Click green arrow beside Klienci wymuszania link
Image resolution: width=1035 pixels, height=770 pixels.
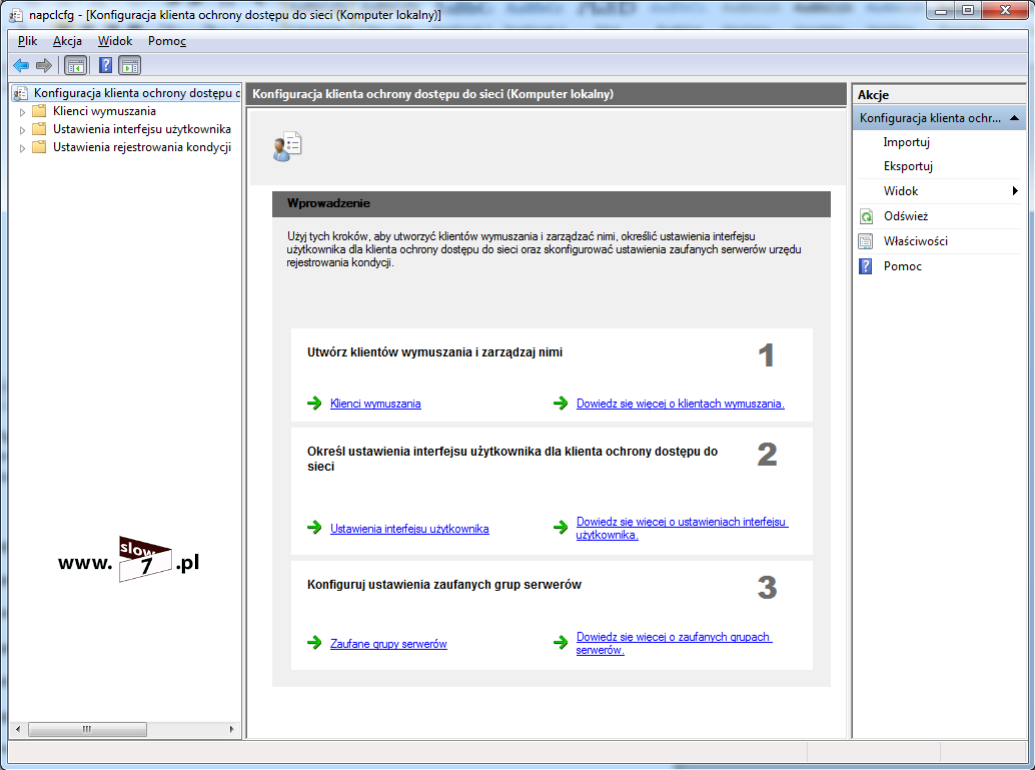pos(314,403)
